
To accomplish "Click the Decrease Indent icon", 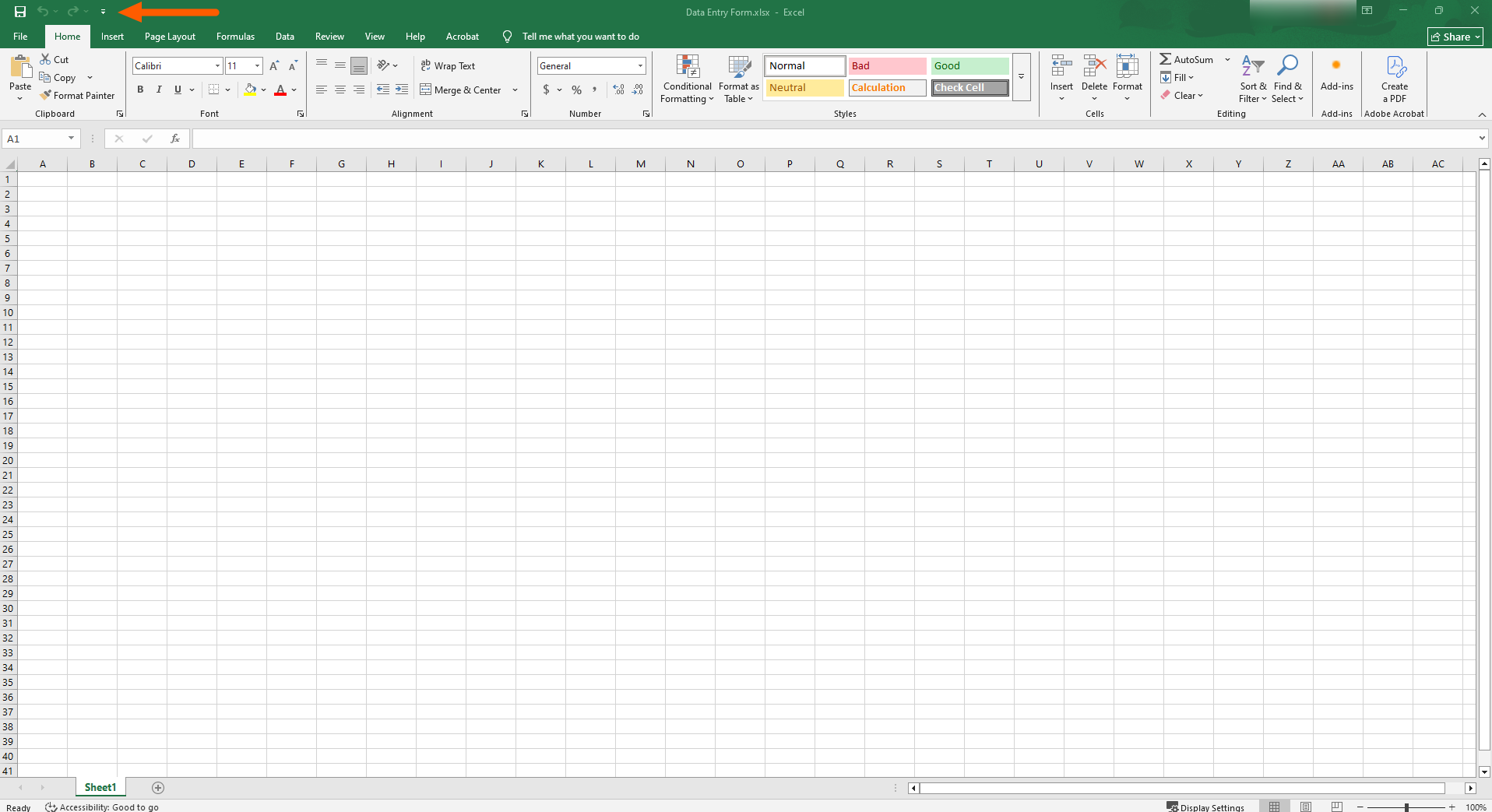I will click(x=382, y=90).
